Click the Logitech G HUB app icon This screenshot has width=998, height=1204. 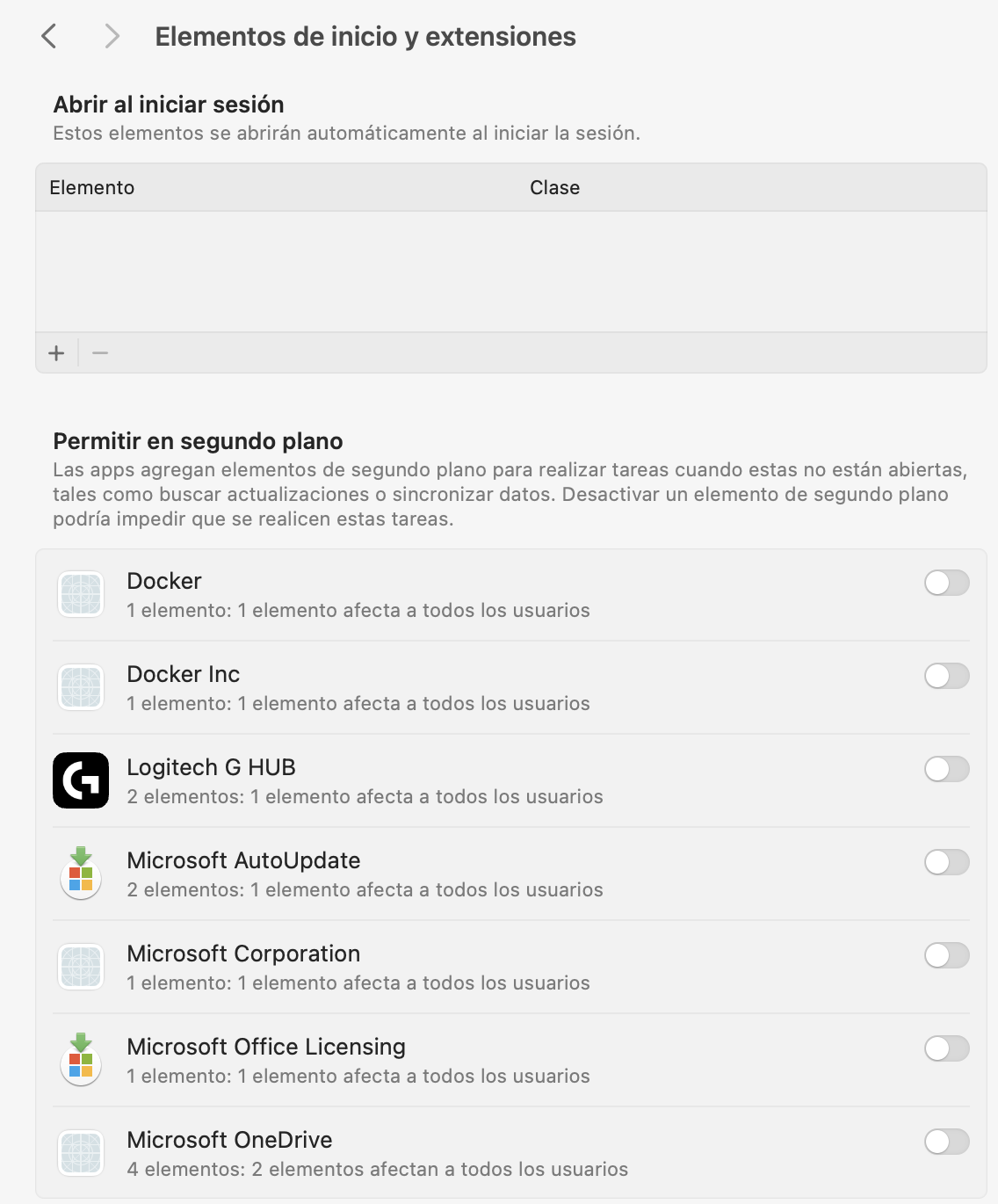click(x=81, y=780)
